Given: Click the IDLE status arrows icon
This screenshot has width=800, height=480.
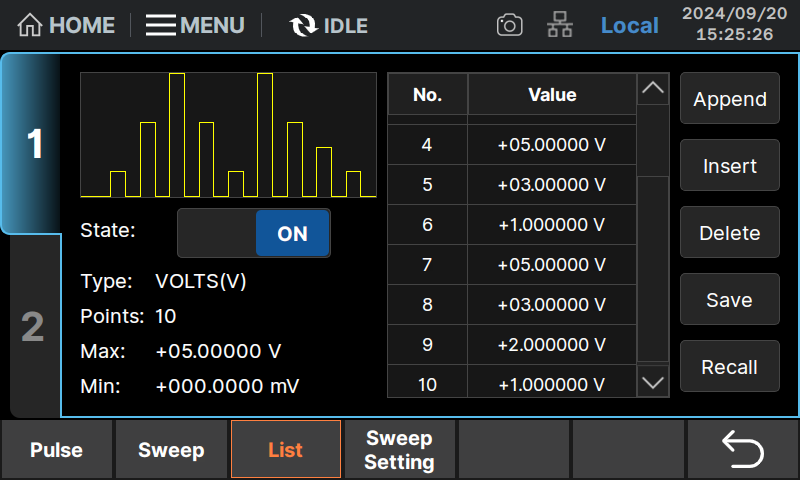Looking at the screenshot, I should (302, 26).
